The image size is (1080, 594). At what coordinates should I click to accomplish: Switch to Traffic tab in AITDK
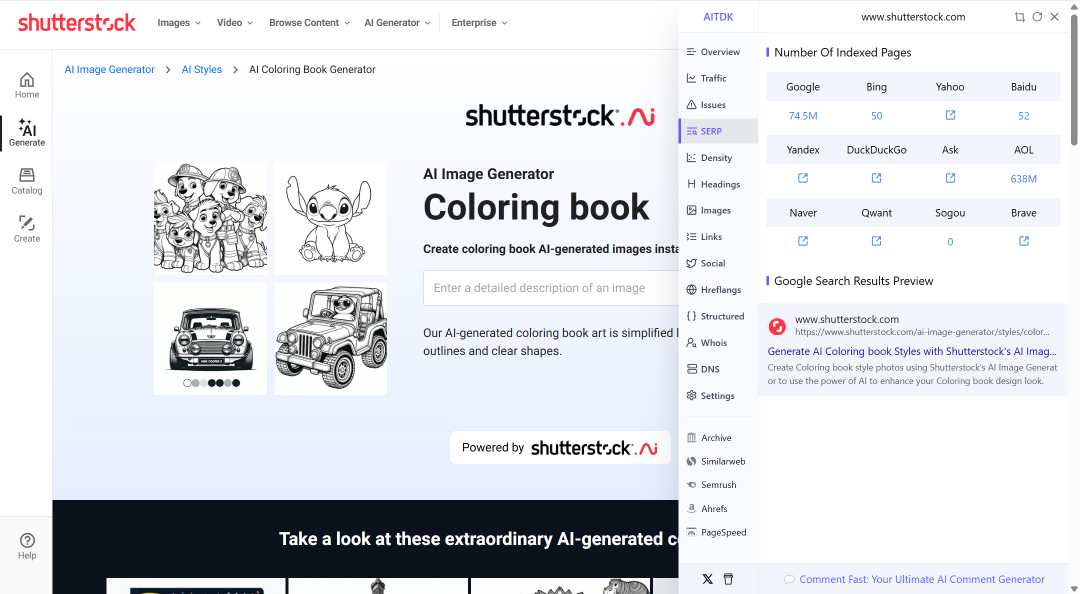718,78
